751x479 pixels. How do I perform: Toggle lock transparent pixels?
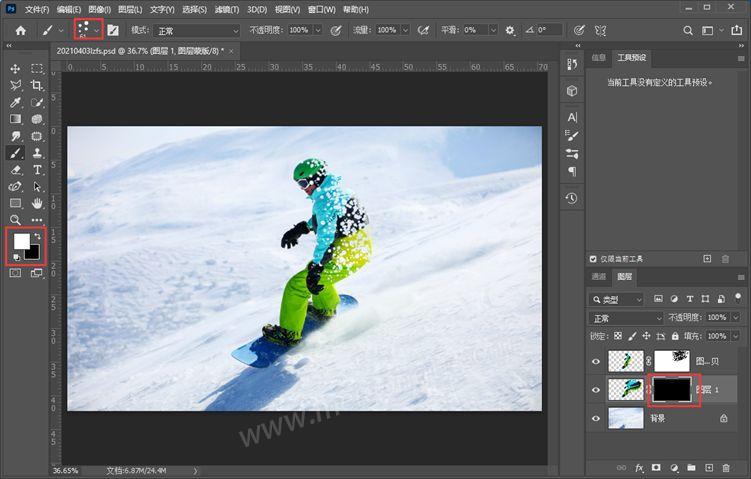(x=618, y=336)
